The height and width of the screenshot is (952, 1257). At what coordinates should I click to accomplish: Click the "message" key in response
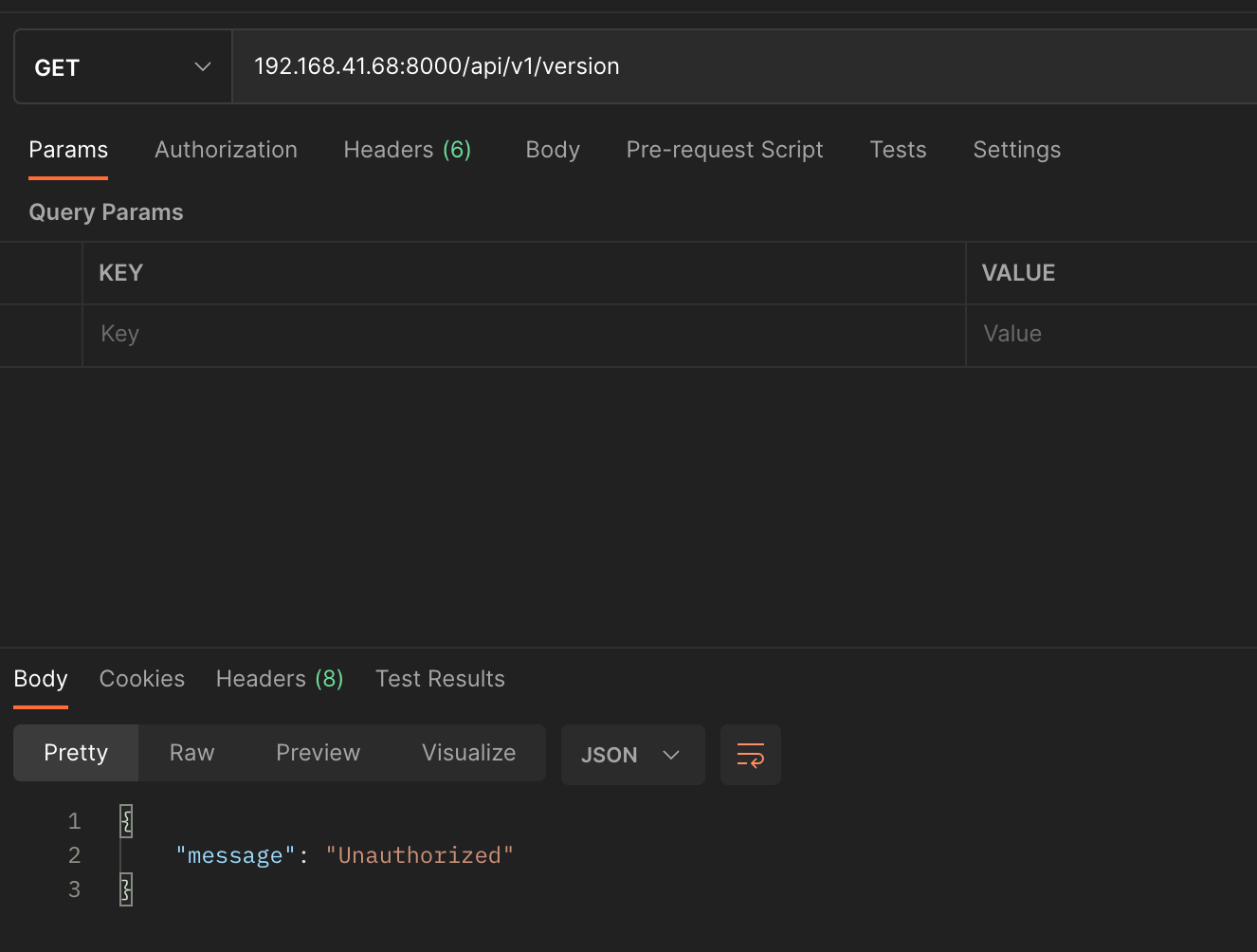[x=236, y=856]
